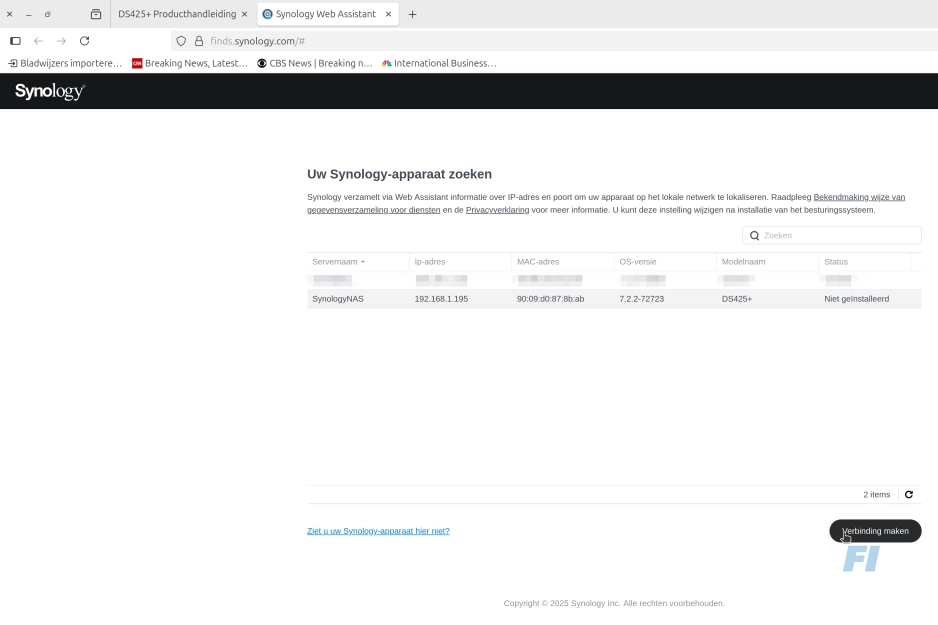Refresh the device list icon beside 2 items
The width and height of the screenshot is (938, 625).
pyautogui.click(x=909, y=495)
